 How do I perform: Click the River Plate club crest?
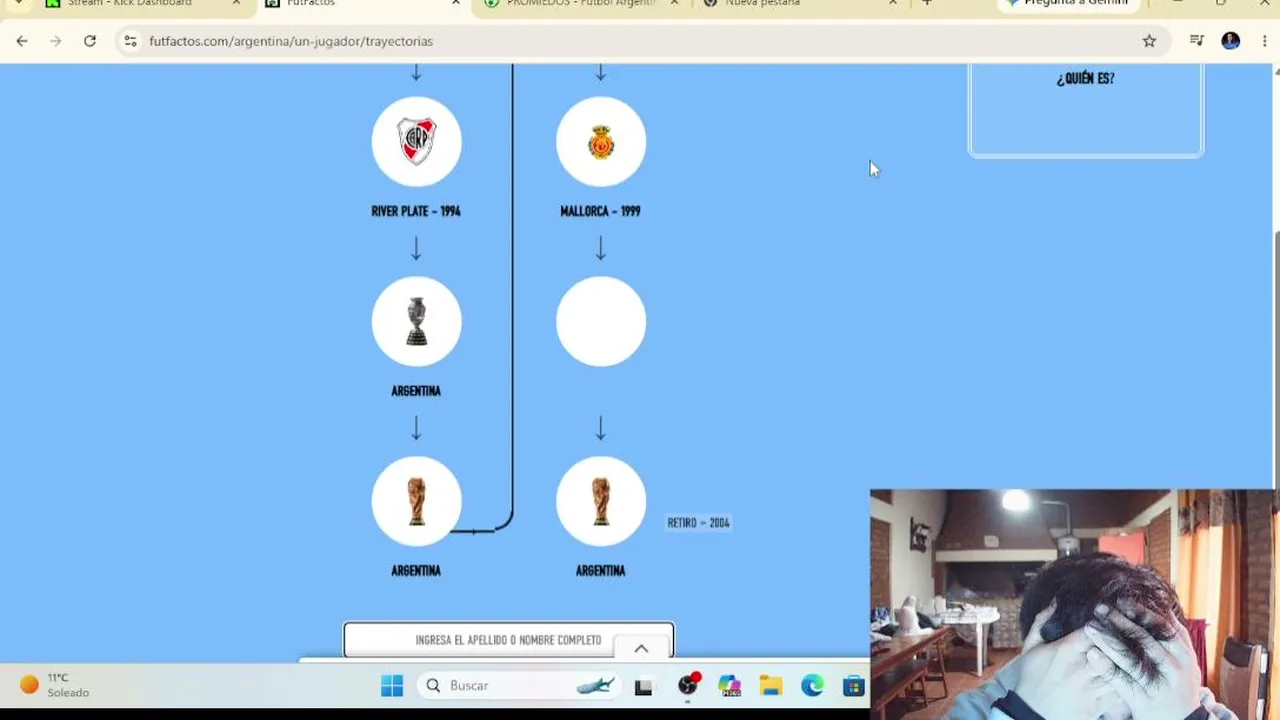point(416,141)
